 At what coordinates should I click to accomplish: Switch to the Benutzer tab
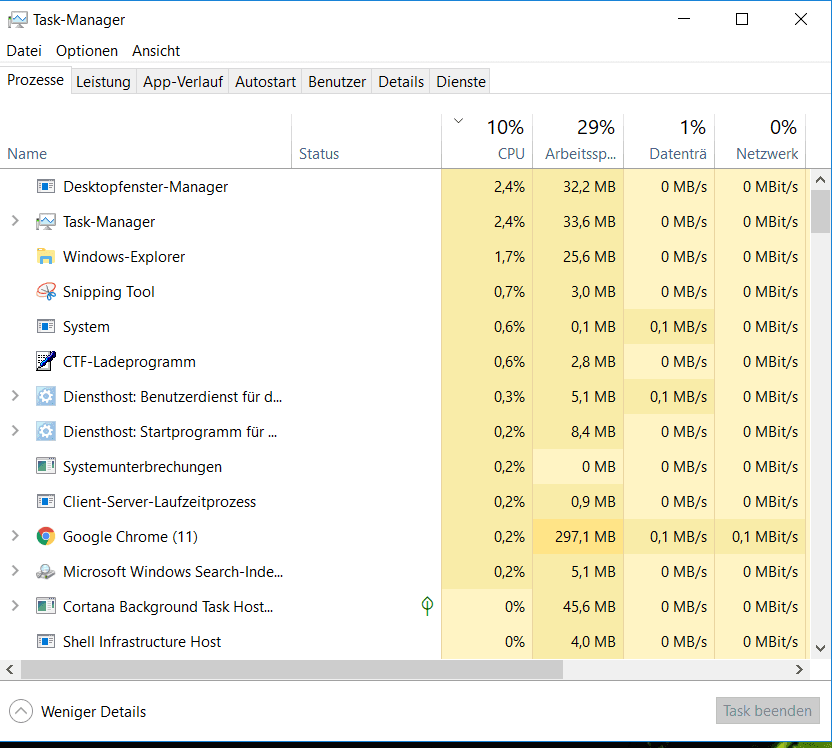click(337, 82)
